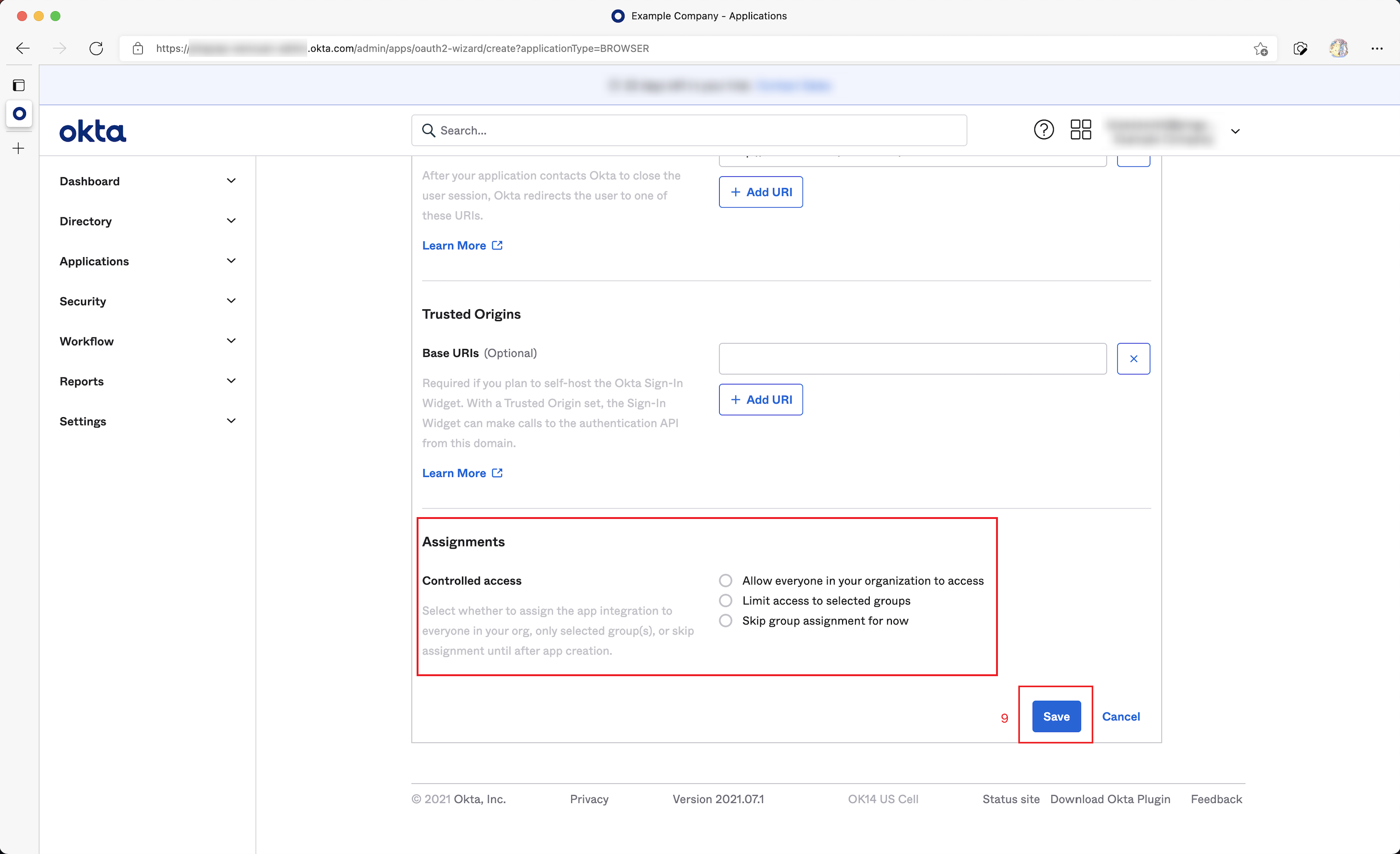1400x854 pixels.
Task: Open Learn More under logout redirect description
Action: pyautogui.click(x=454, y=245)
